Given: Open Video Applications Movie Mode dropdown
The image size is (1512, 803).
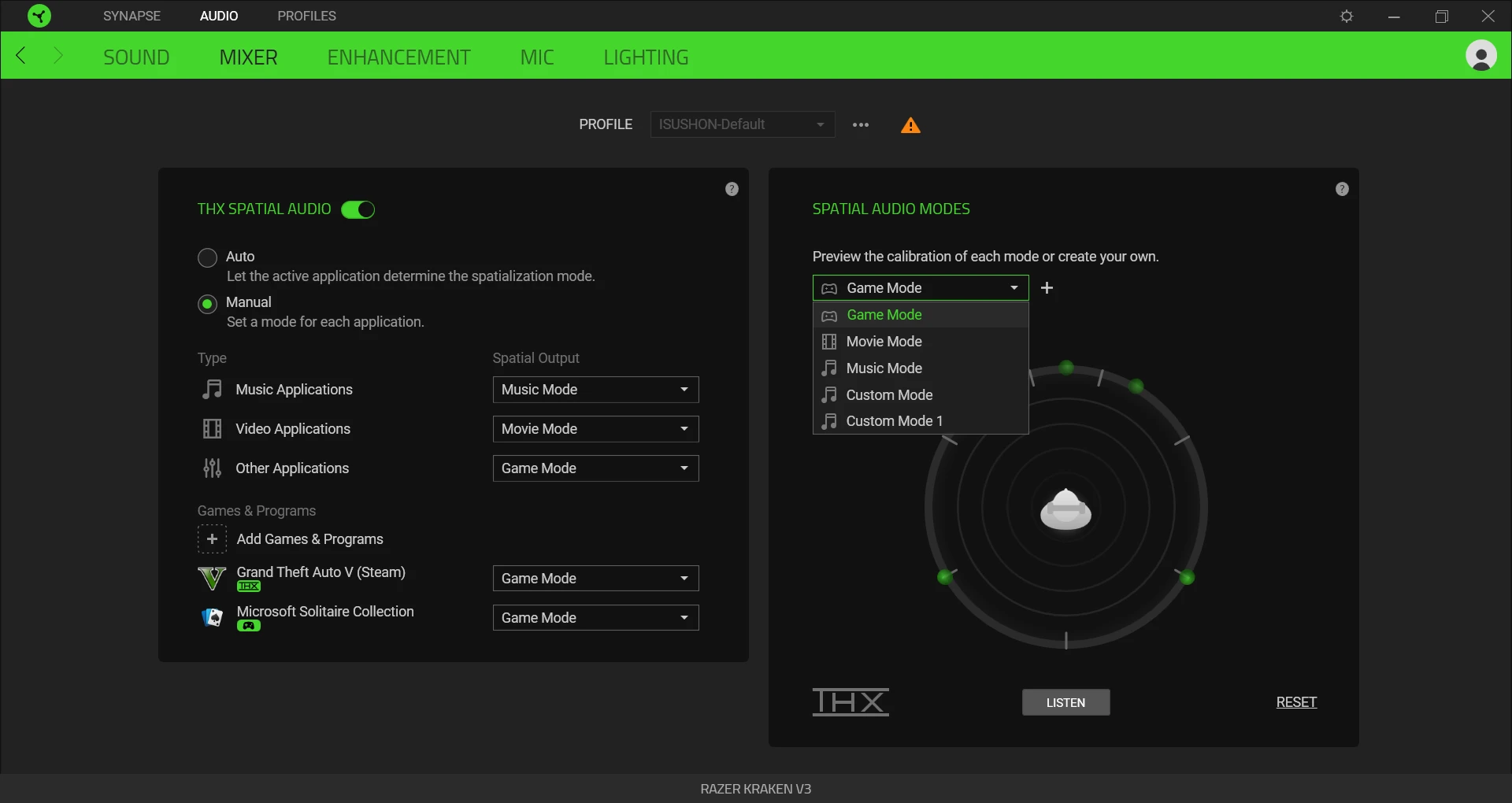Looking at the screenshot, I should (x=595, y=429).
